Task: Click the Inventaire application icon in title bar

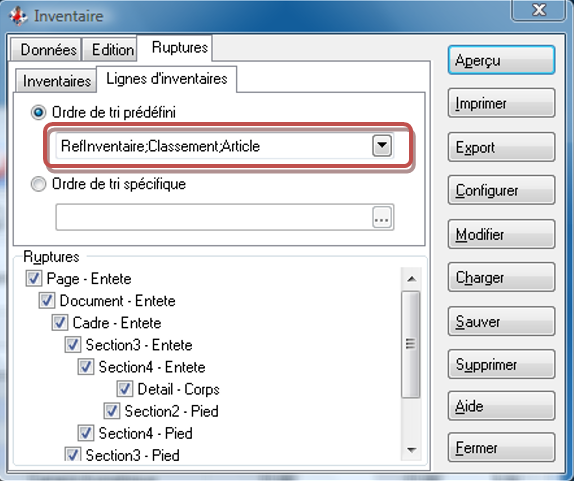Action: coord(18,16)
